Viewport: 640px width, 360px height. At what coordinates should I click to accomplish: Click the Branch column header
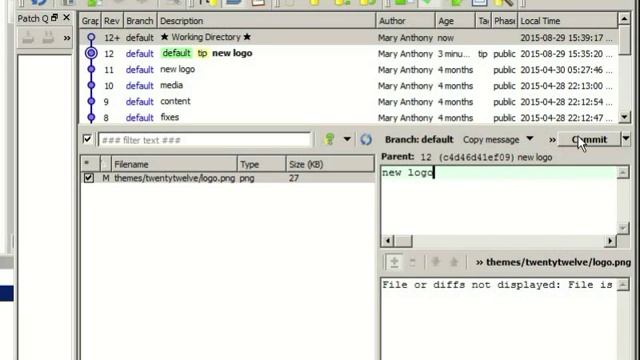pyautogui.click(x=140, y=21)
